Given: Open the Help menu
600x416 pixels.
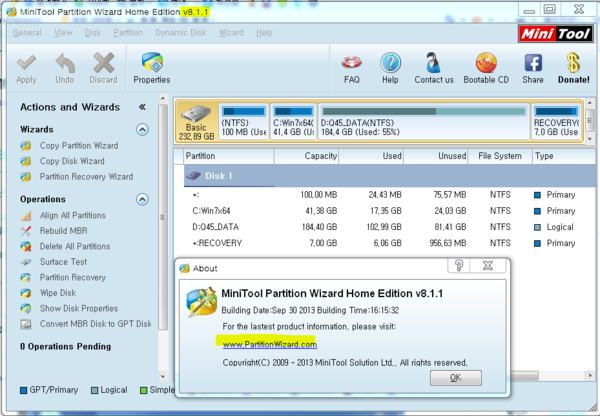Looking at the screenshot, I should [264, 33].
